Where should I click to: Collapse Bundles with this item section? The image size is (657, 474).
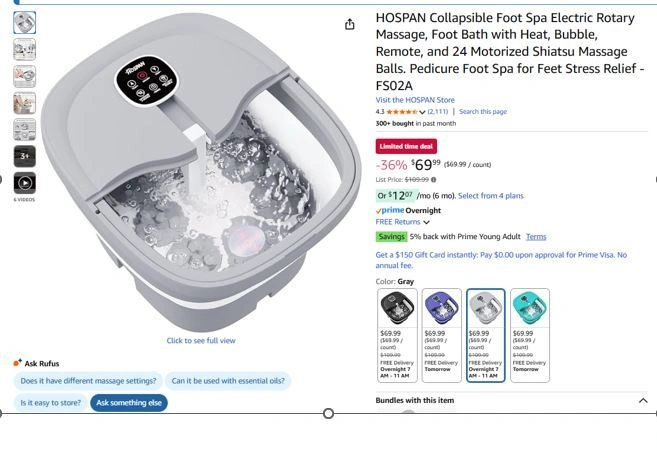(643, 401)
